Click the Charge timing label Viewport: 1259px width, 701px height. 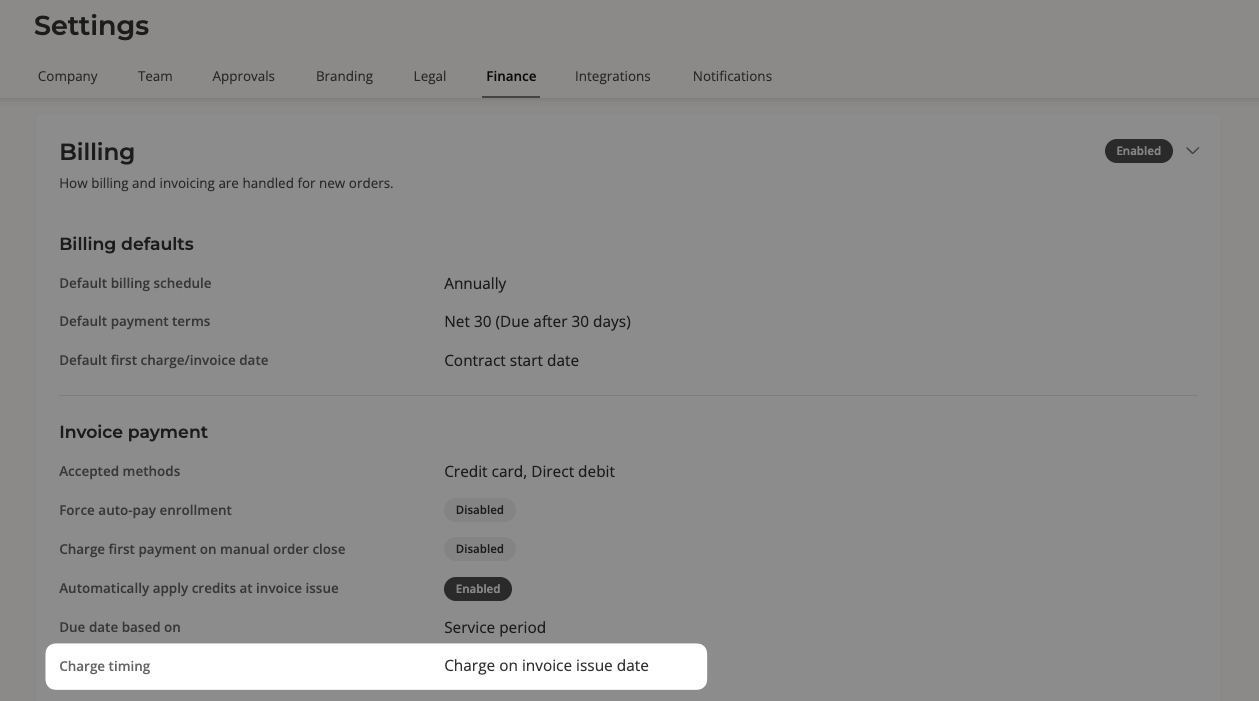pyautogui.click(x=105, y=666)
